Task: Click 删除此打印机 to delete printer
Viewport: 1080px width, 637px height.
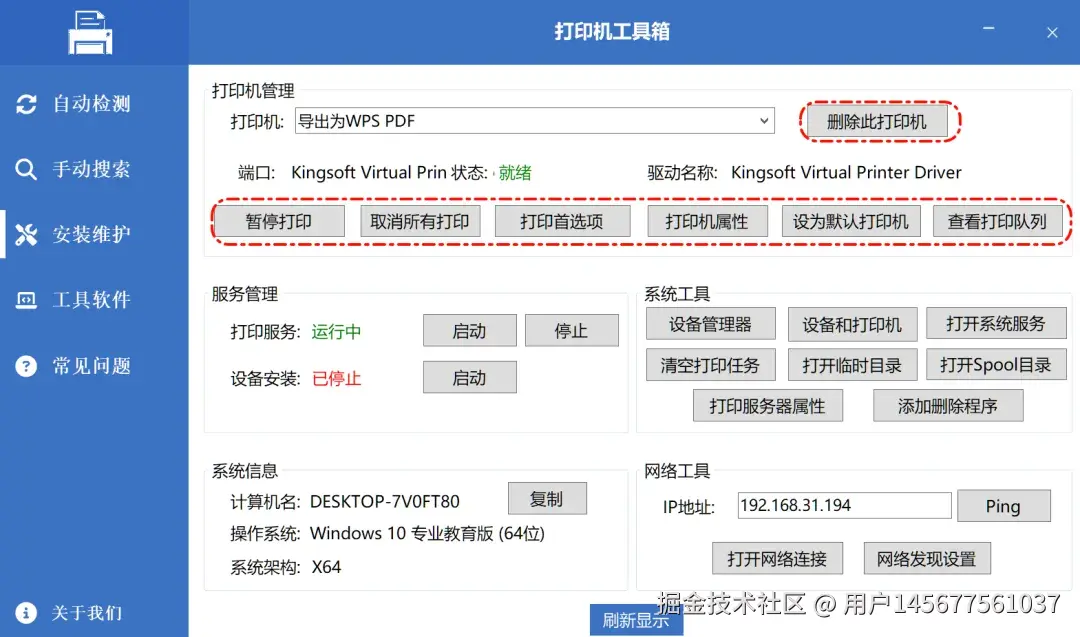Action: point(877,120)
